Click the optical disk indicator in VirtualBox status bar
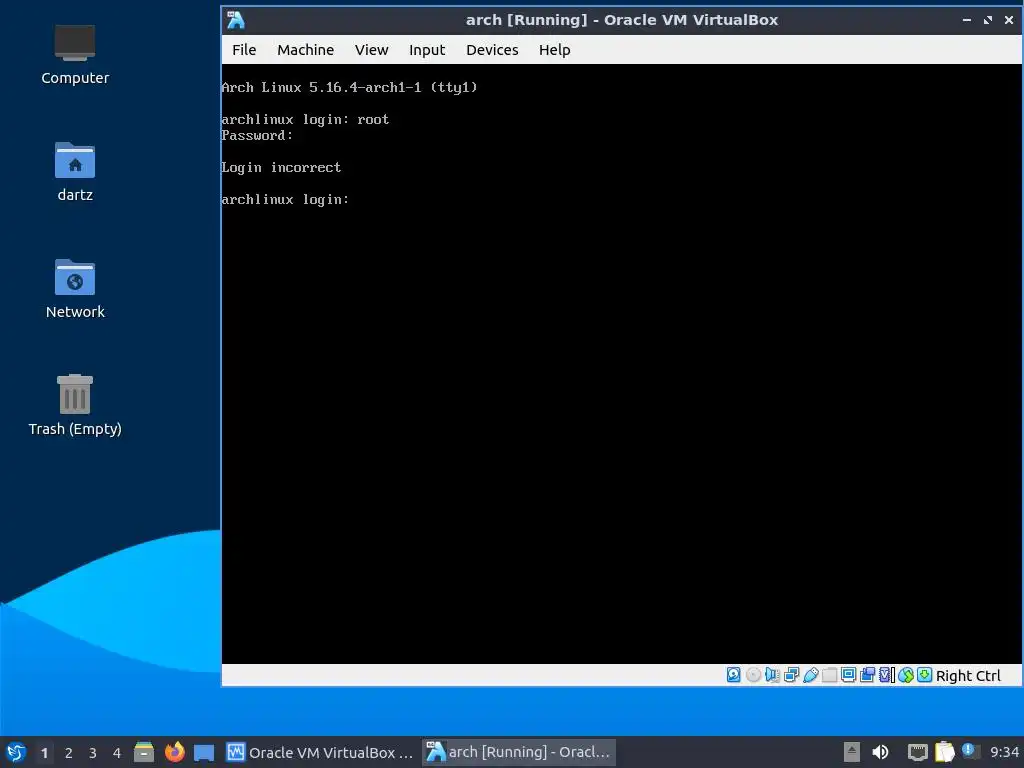Image resolution: width=1024 pixels, height=768 pixels. (753, 675)
